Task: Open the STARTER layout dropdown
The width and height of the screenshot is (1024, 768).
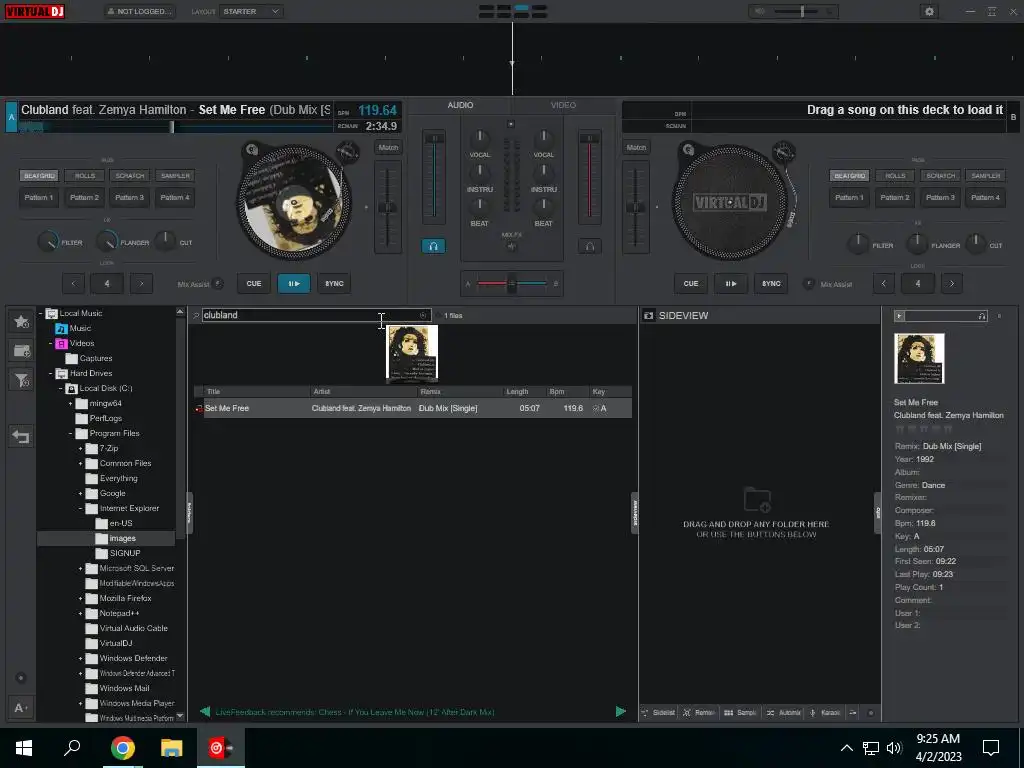Action: point(251,11)
